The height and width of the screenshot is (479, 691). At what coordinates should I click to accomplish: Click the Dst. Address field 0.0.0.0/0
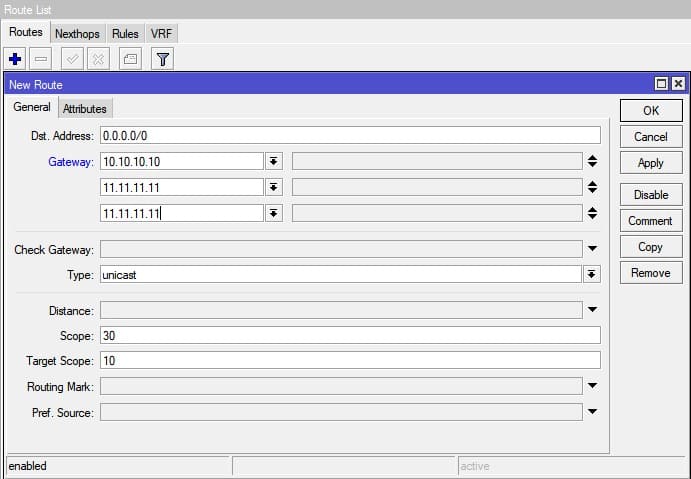pyautogui.click(x=350, y=135)
